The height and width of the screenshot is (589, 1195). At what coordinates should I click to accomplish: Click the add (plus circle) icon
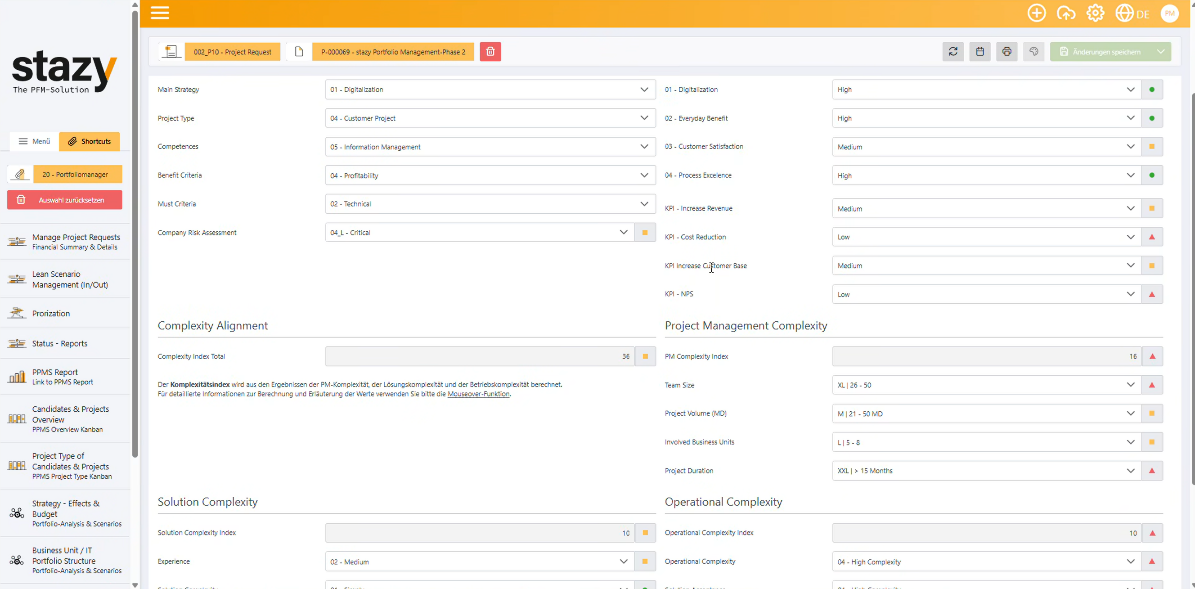click(1036, 13)
